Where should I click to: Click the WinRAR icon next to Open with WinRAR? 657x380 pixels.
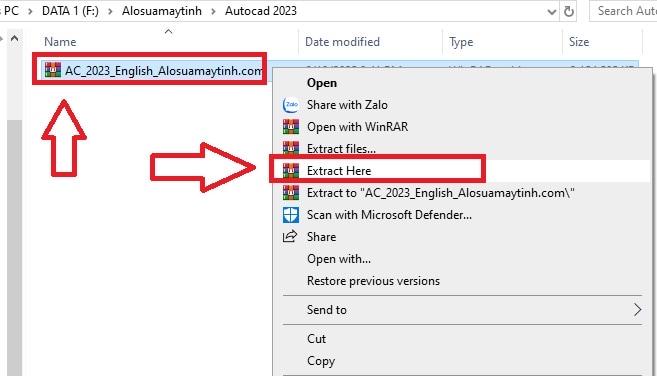point(291,127)
